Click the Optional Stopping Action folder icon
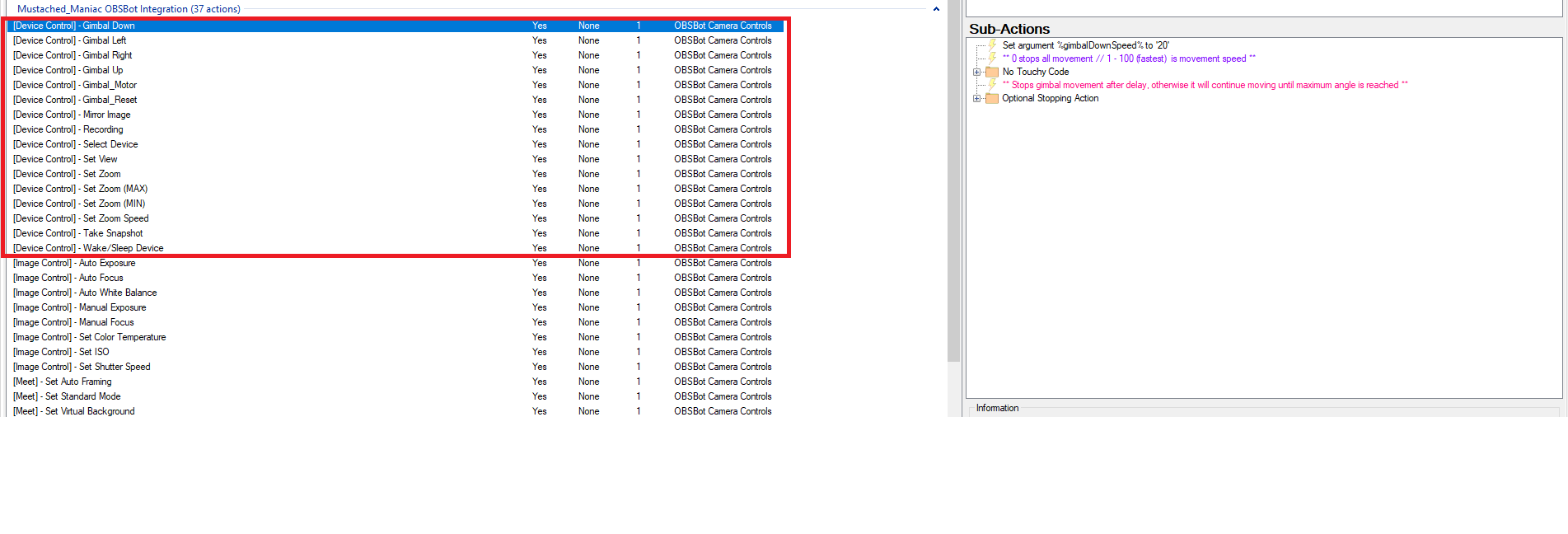This screenshot has width=1568, height=534. (x=992, y=99)
